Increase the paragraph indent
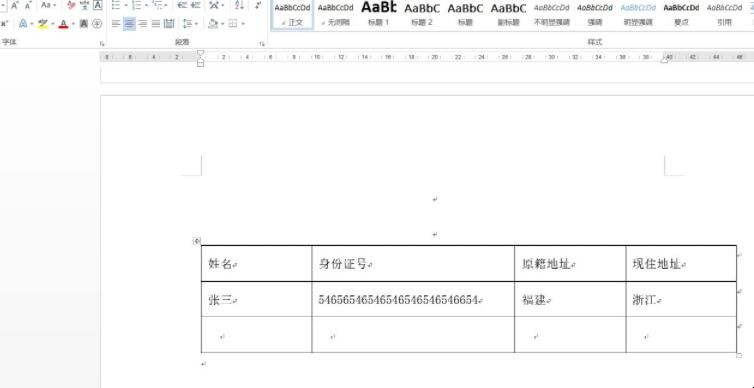Screen dimensions: 754x388 click(x=195, y=6)
